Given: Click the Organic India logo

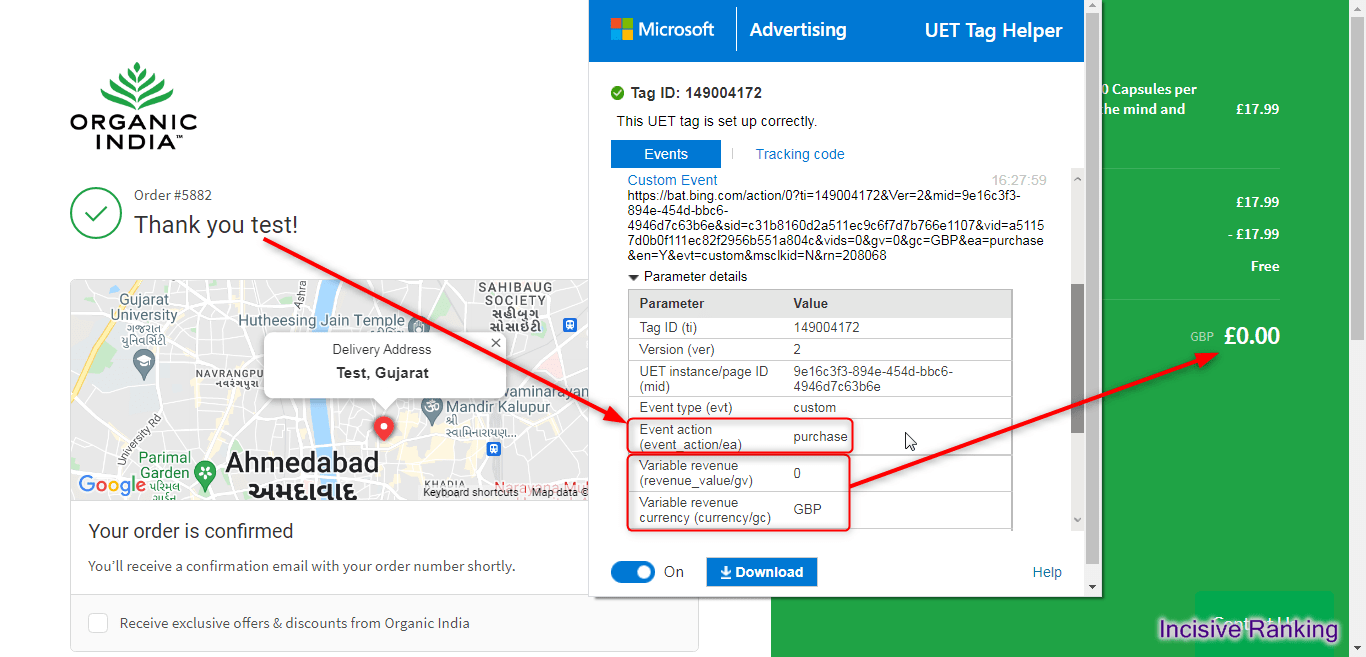Looking at the screenshot, I should [x=133, y=106].
